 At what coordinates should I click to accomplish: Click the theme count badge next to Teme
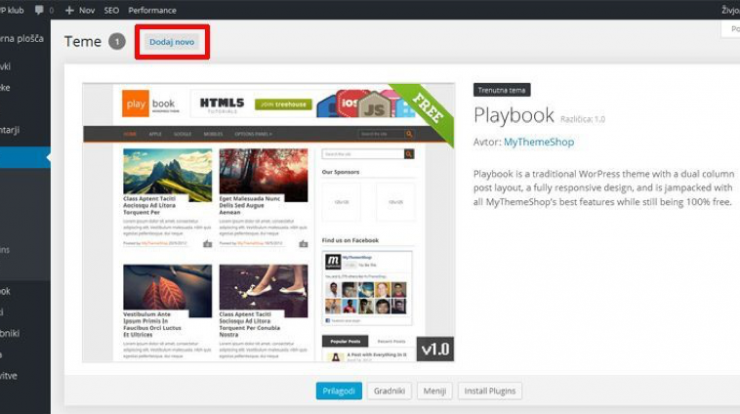(x=117, y=42)
